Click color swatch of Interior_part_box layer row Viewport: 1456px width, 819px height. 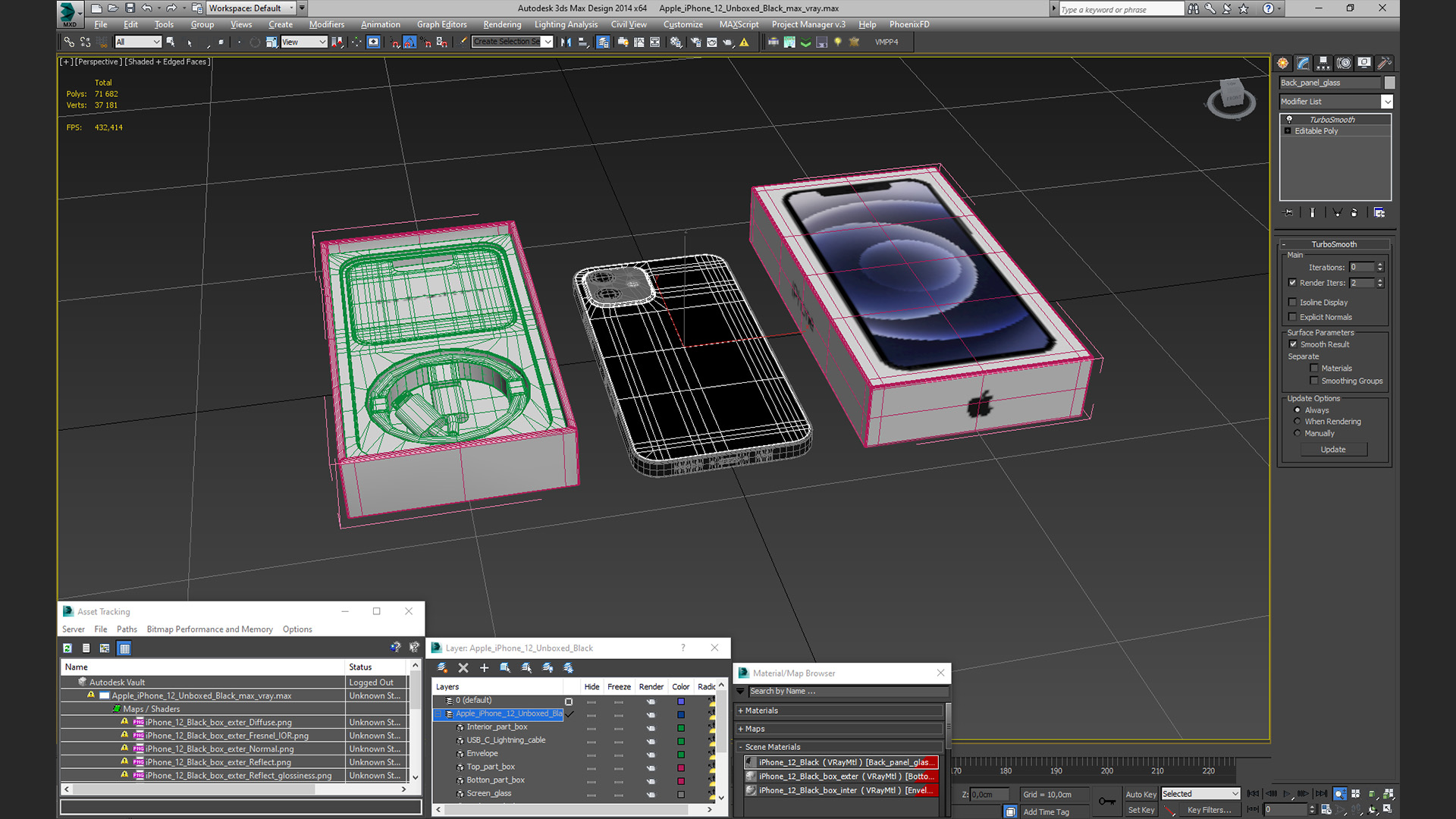(681, 727)
